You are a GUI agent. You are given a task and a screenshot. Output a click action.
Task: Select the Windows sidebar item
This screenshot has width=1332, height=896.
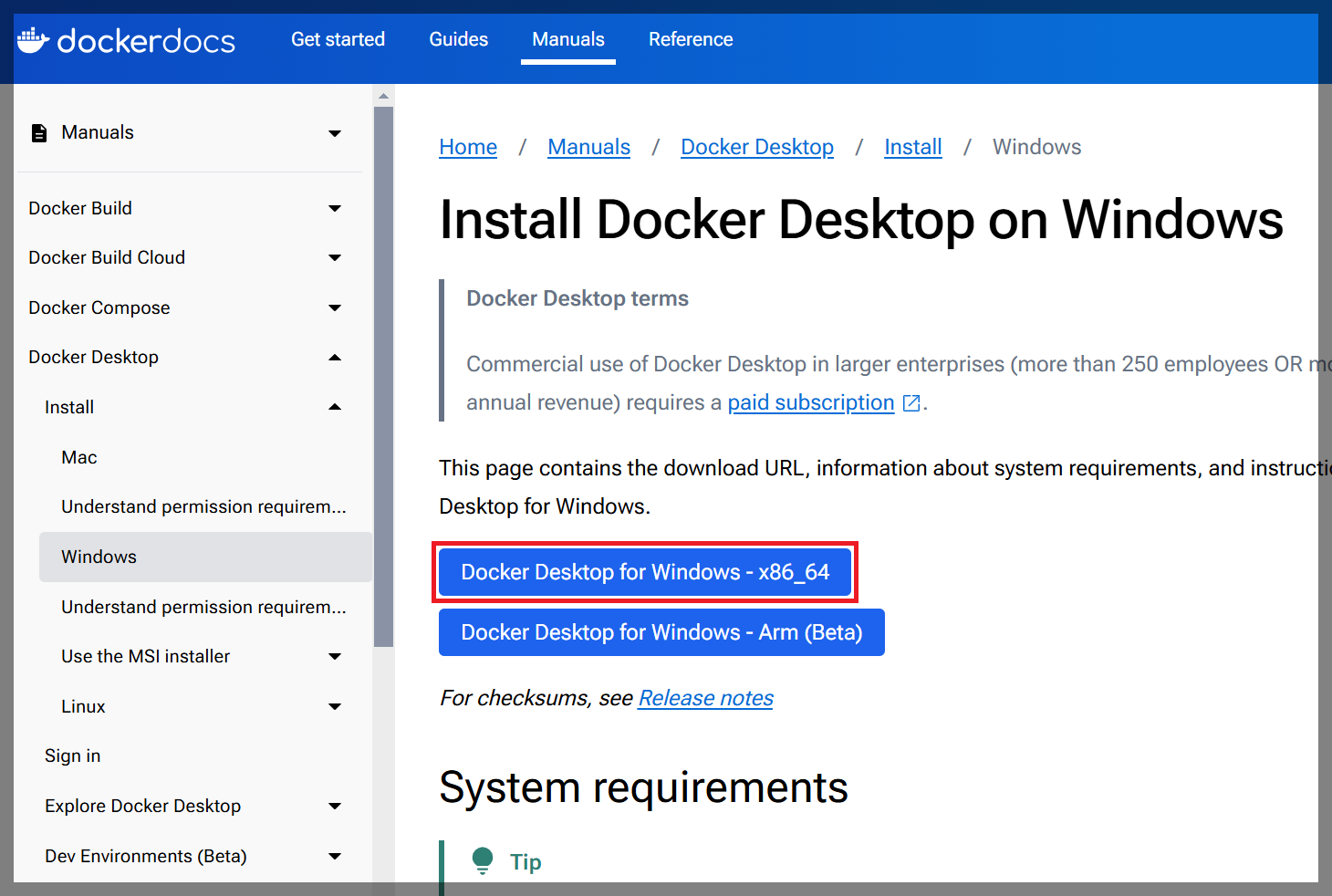(205, 557)
